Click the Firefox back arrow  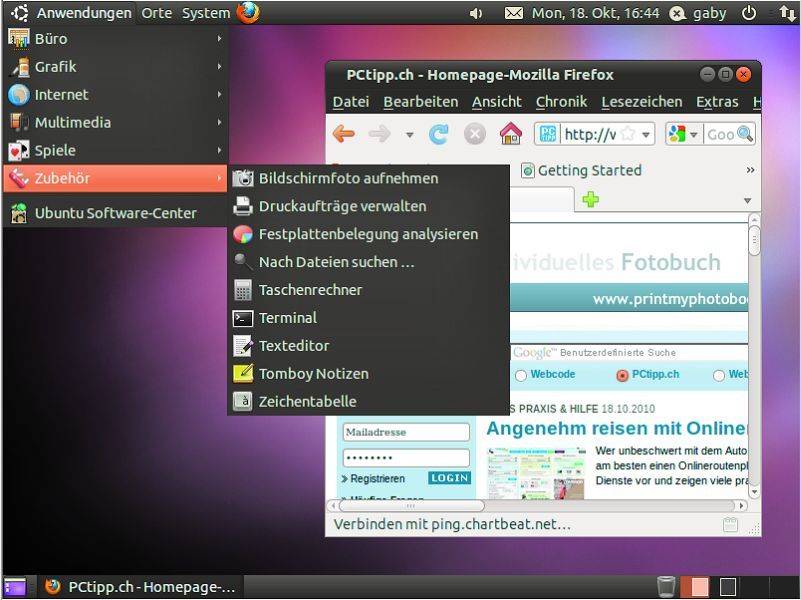tap(344, 134)
